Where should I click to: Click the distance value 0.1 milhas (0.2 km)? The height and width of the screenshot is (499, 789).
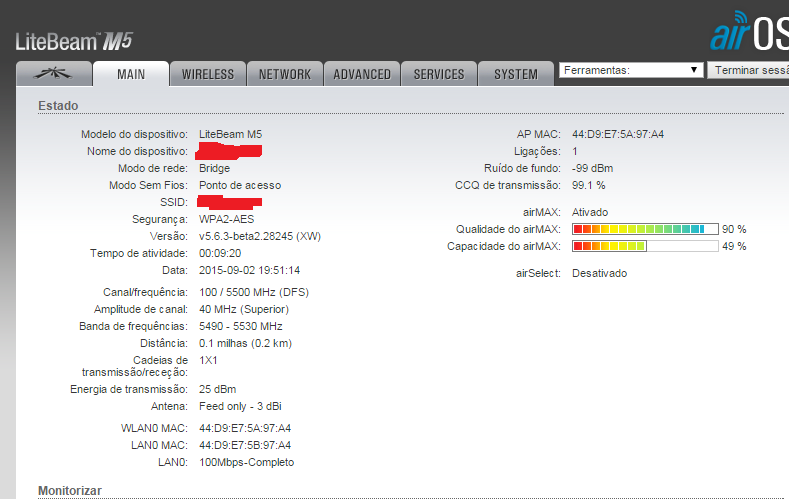tap(245, 343)
